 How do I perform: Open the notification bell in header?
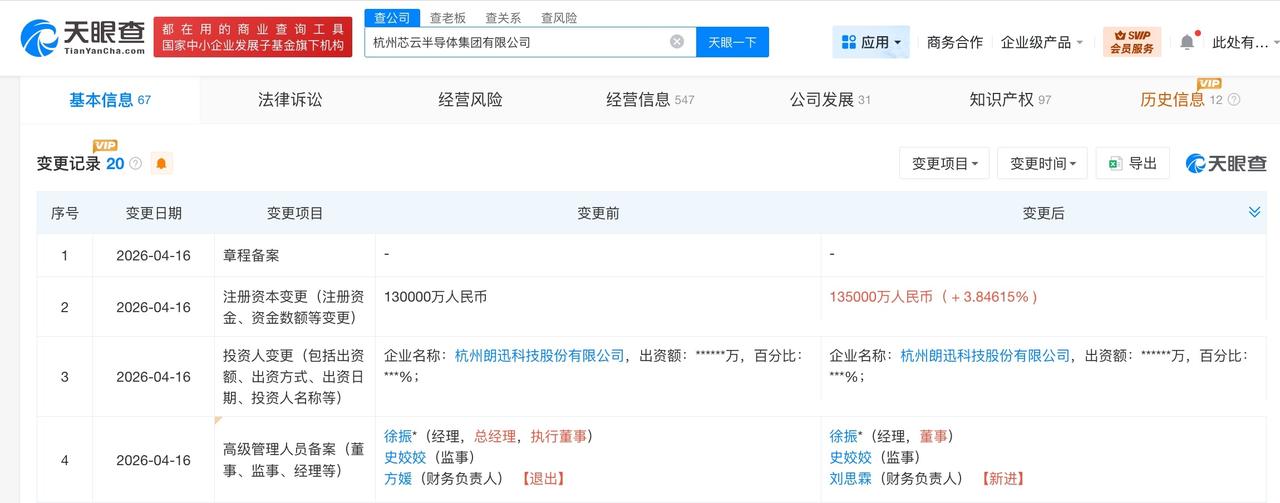pos(1187,42)
